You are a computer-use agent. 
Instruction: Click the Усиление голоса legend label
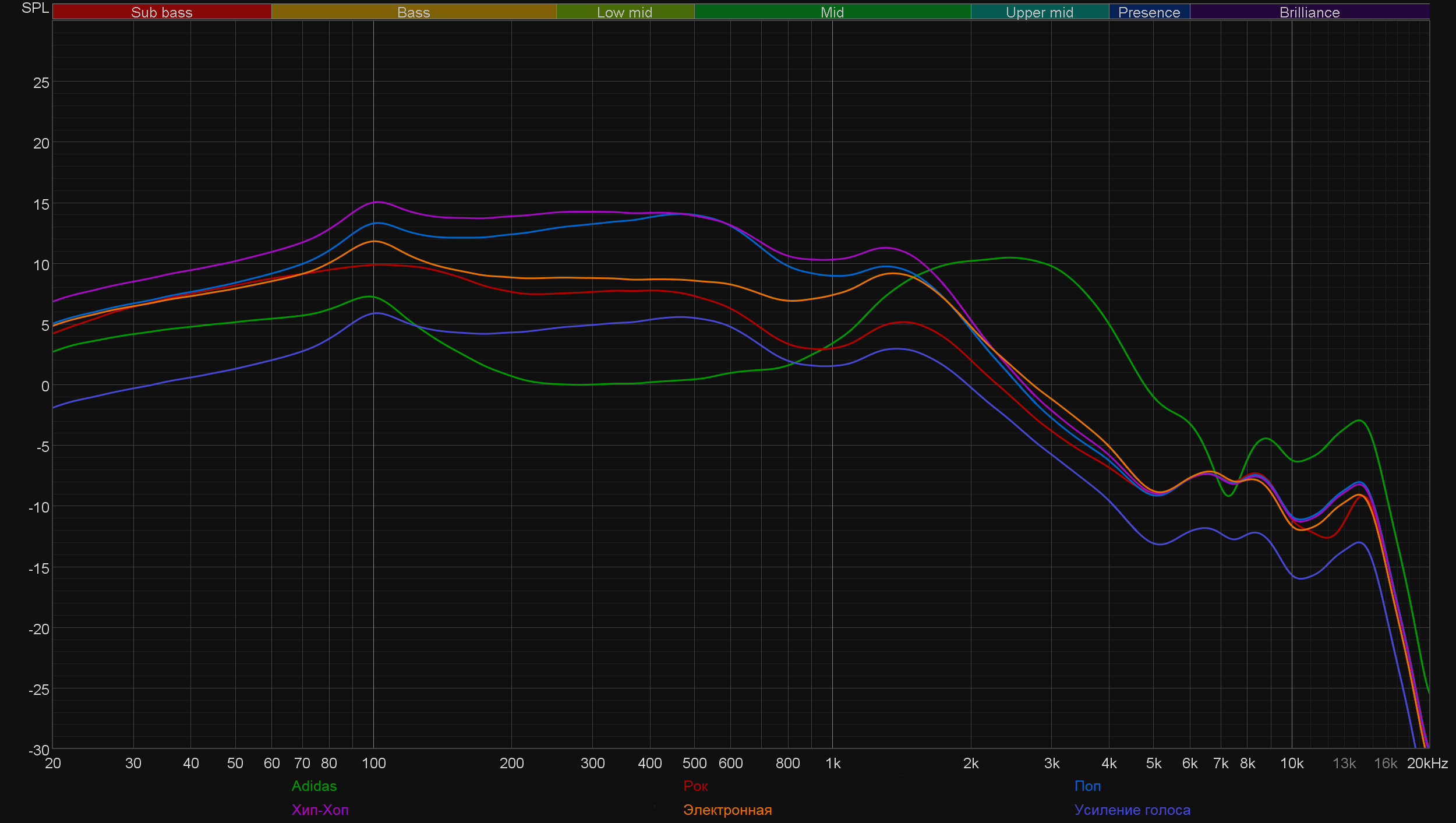1132,810
